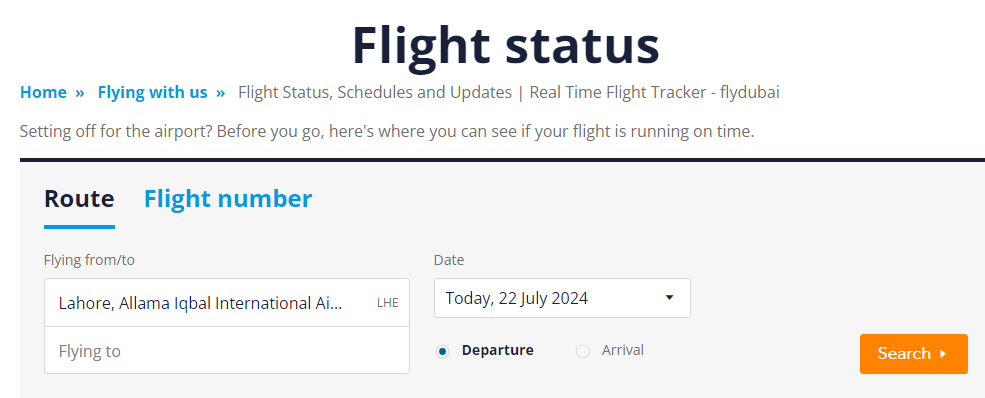Click the orange Search button

pyautogui.click(x=914, y=354)
